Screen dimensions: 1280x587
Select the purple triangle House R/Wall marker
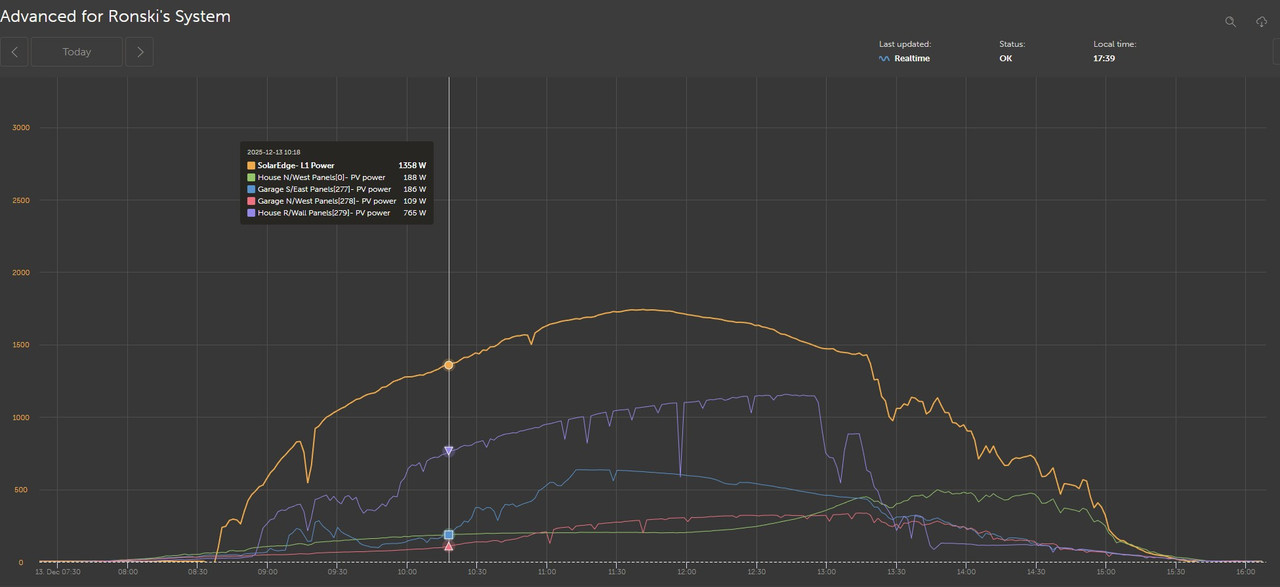[x=449, y=451]
